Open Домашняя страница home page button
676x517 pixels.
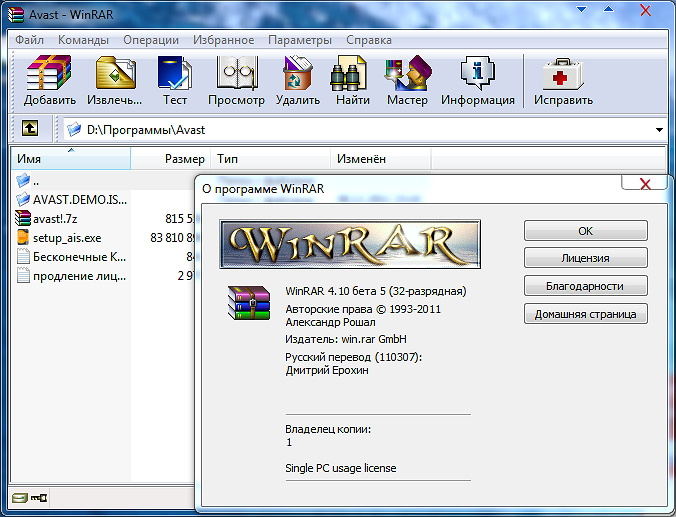point(585,314)
